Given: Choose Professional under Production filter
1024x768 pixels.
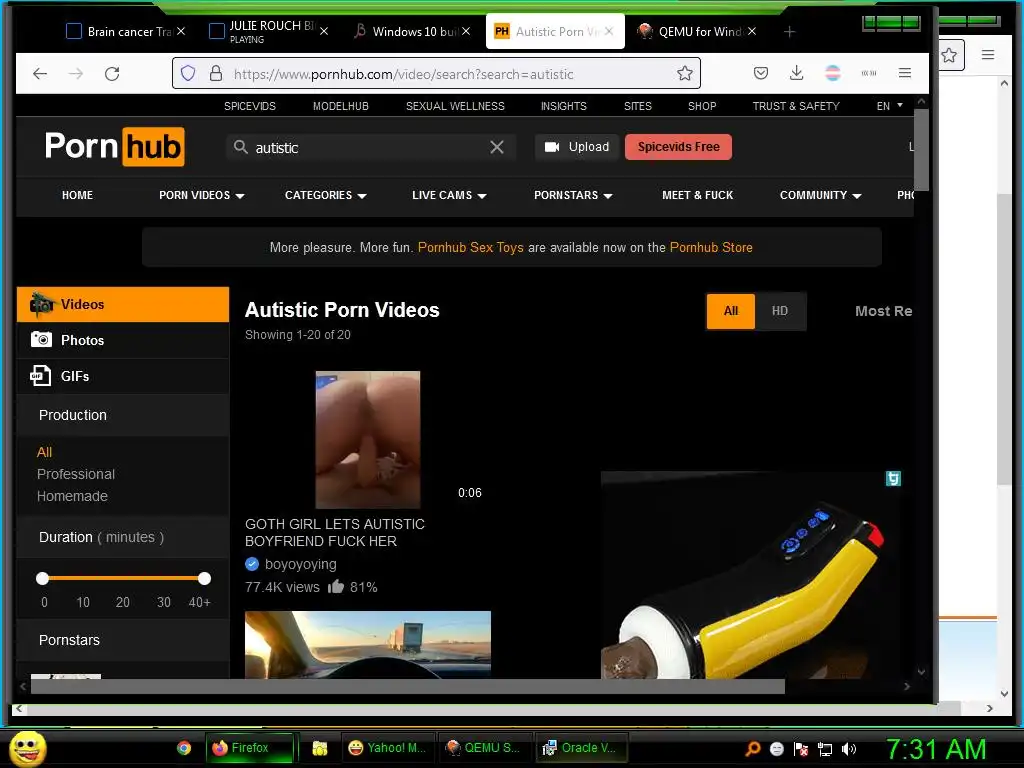Looking at the screenshot, I should pyautogui.click(x=76, y=474).
